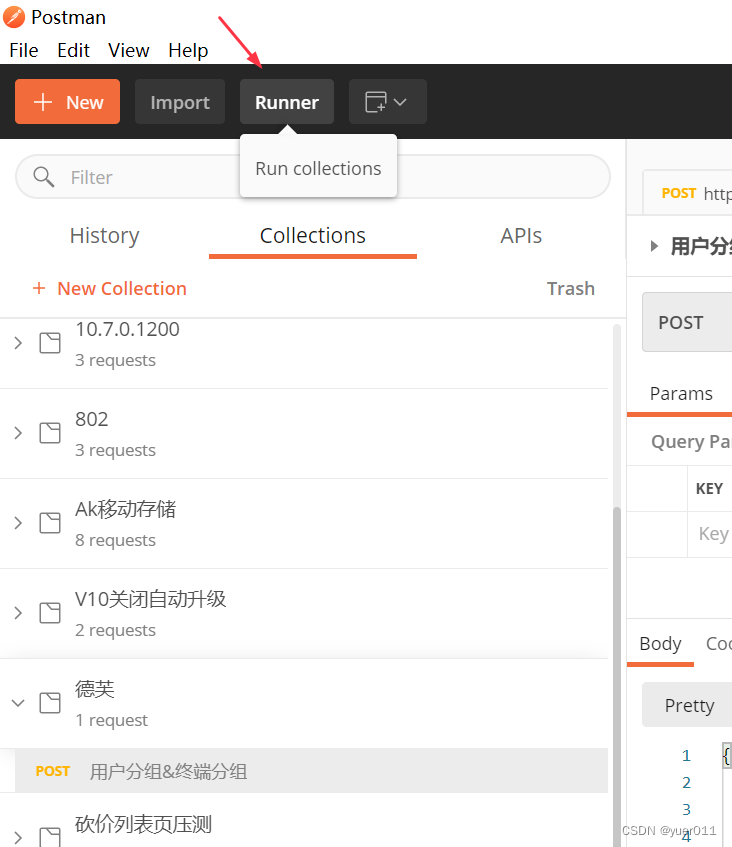
Task: Click the Runner button
Action: (x=287, y=102)
